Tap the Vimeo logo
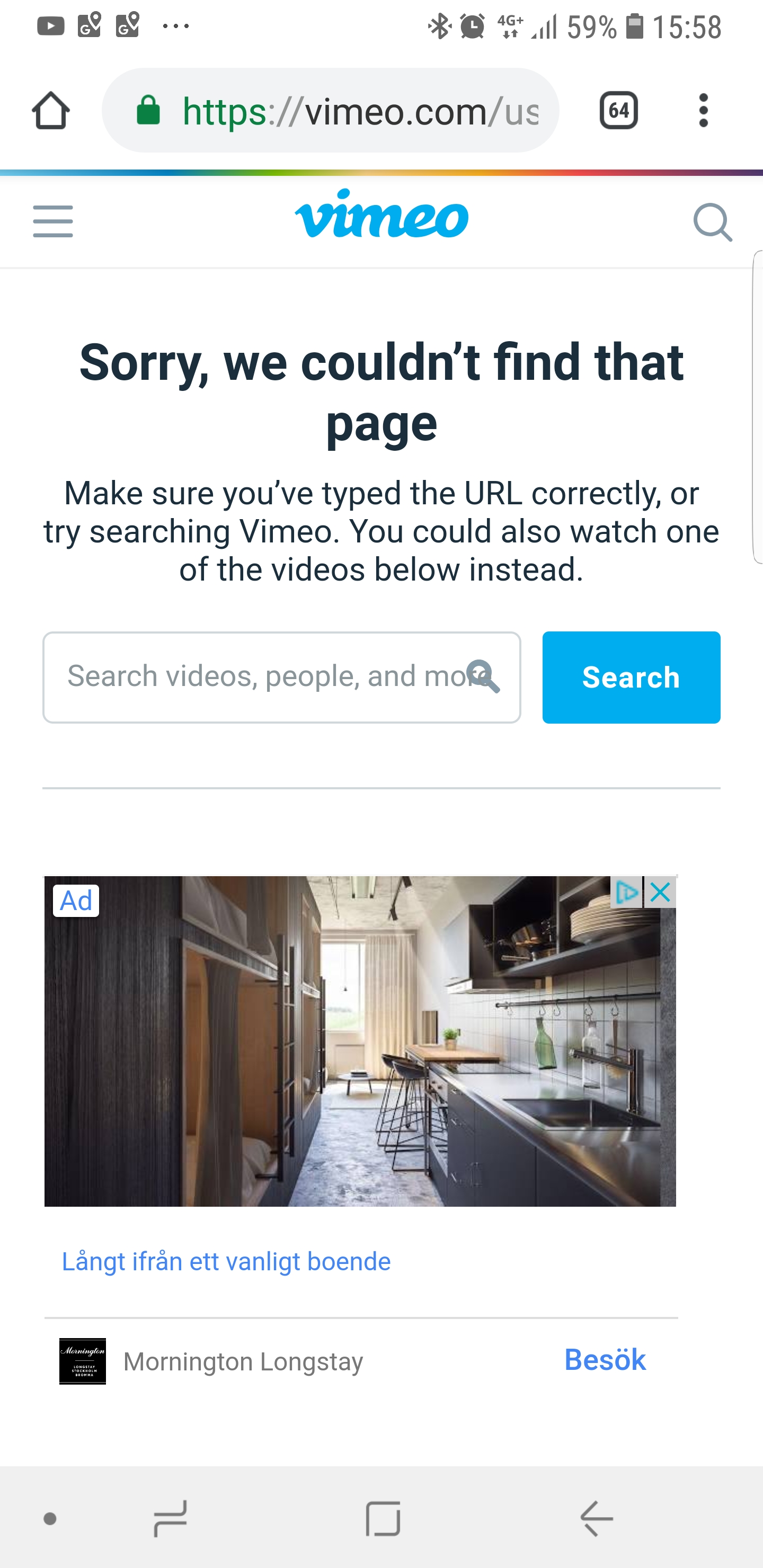763x1568 pixels. point(382,213)
